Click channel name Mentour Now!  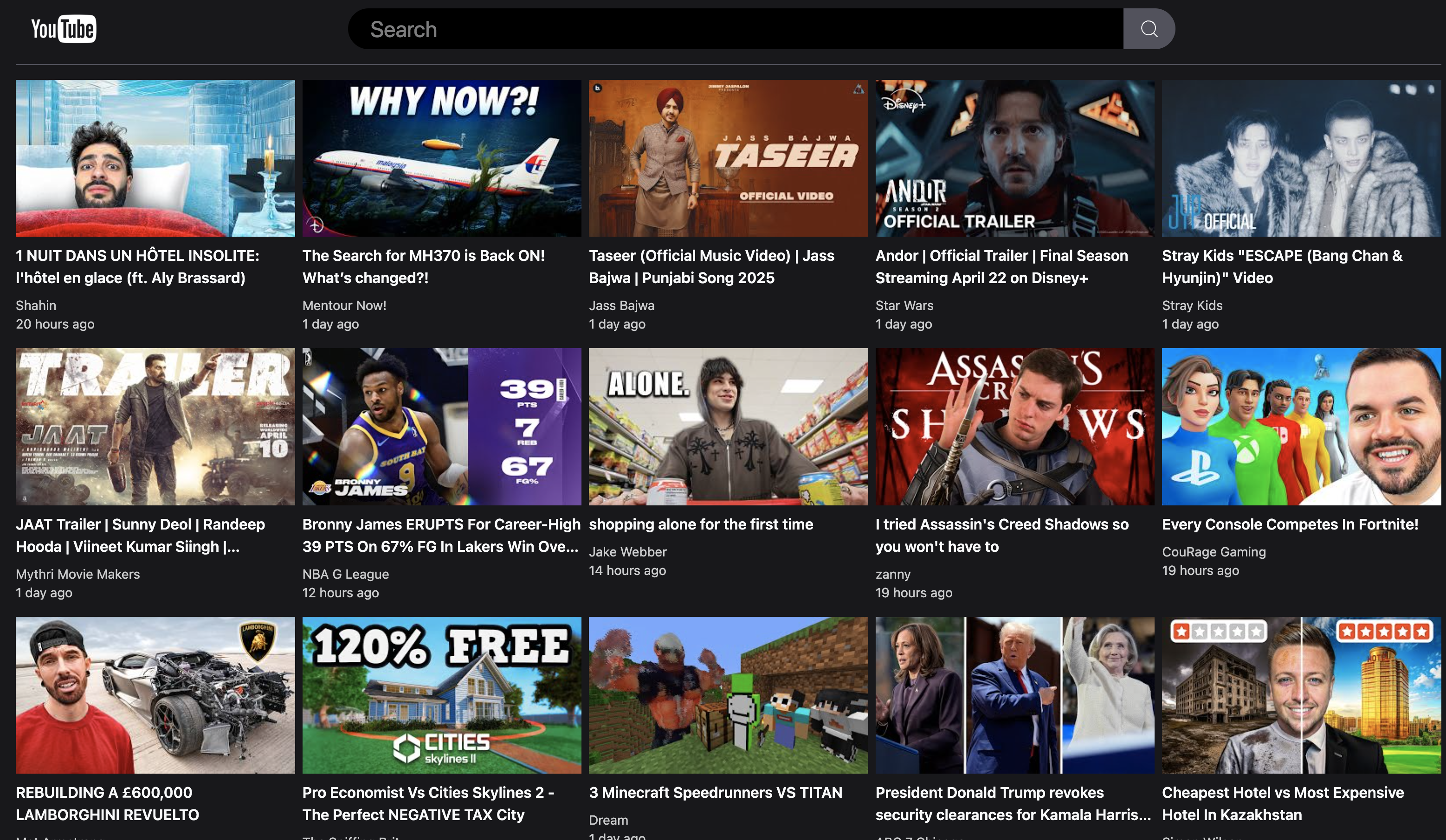[344, 305]
